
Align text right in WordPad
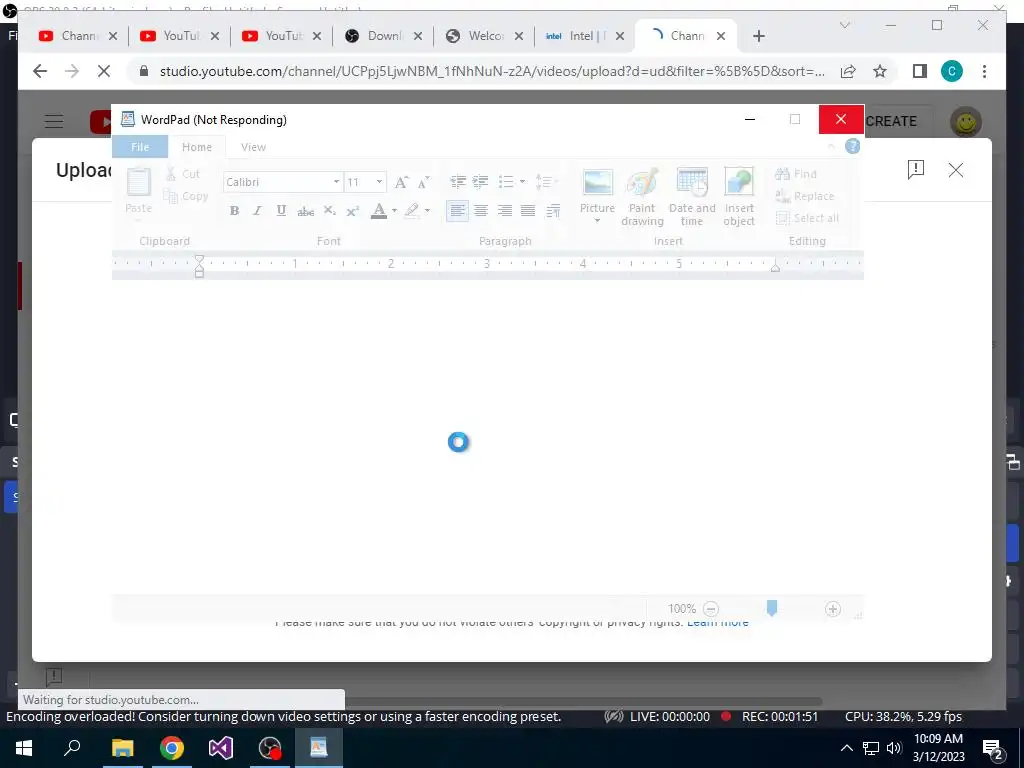pos(504,210)
